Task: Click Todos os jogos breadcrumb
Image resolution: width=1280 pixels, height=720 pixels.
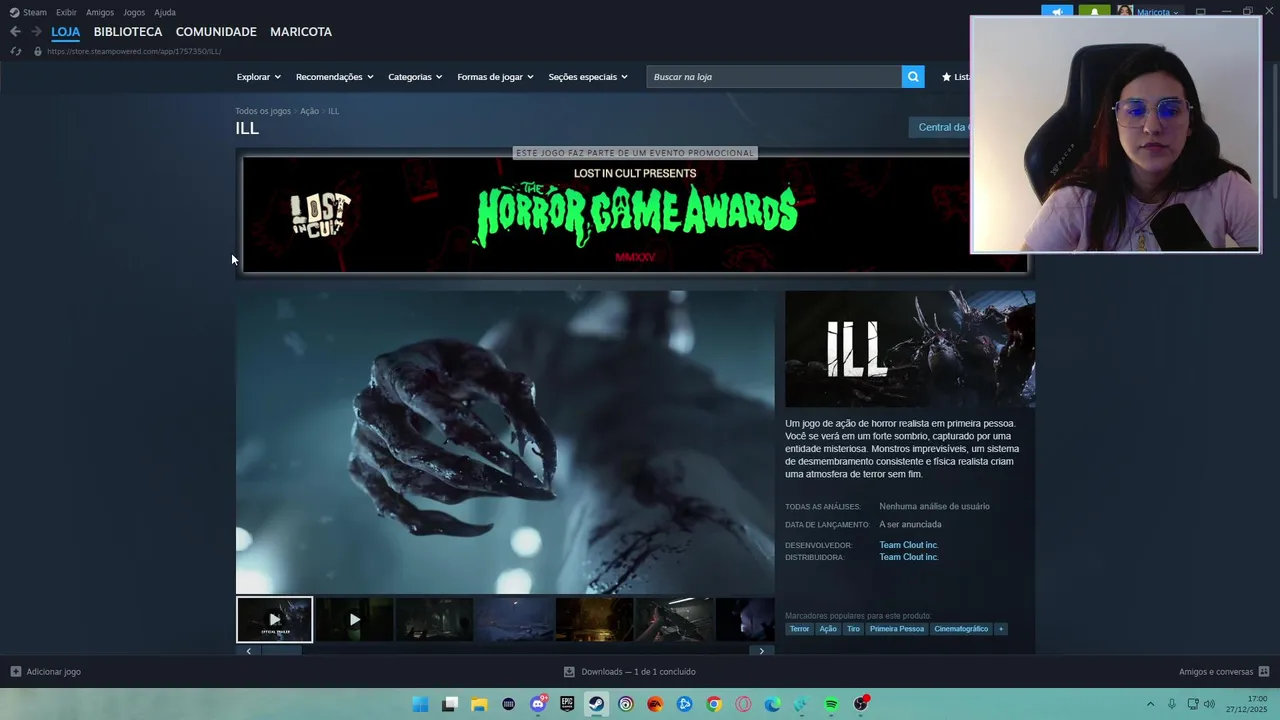Action: coord(263,111)
